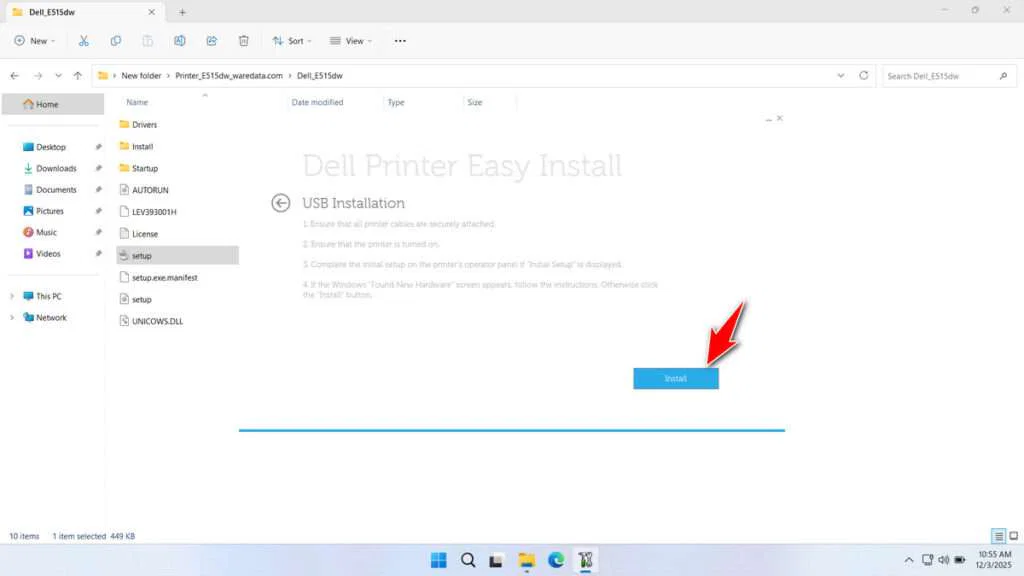This screenshot has height=576, width=1024.
Task: Click the Paste icon in the toolbar
Action: (x=148, y=41)
